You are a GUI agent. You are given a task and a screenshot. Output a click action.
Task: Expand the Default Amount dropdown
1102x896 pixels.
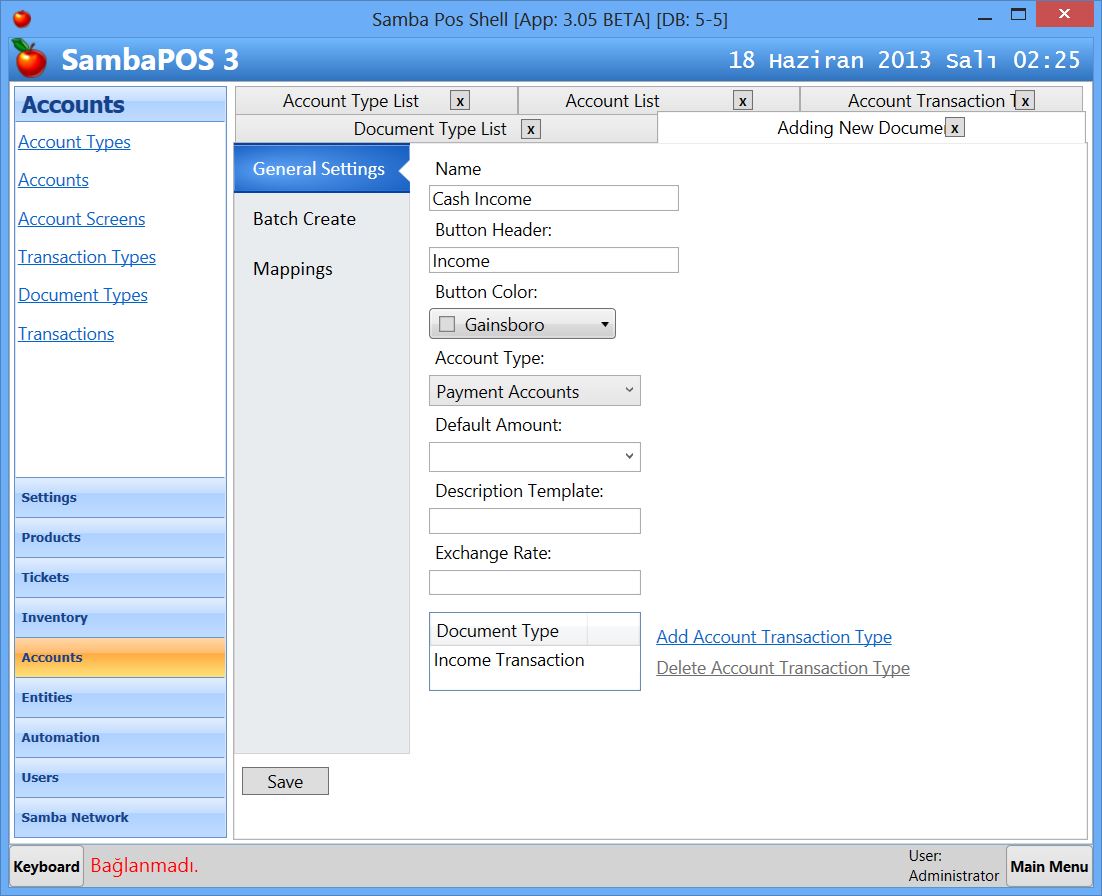629,456
